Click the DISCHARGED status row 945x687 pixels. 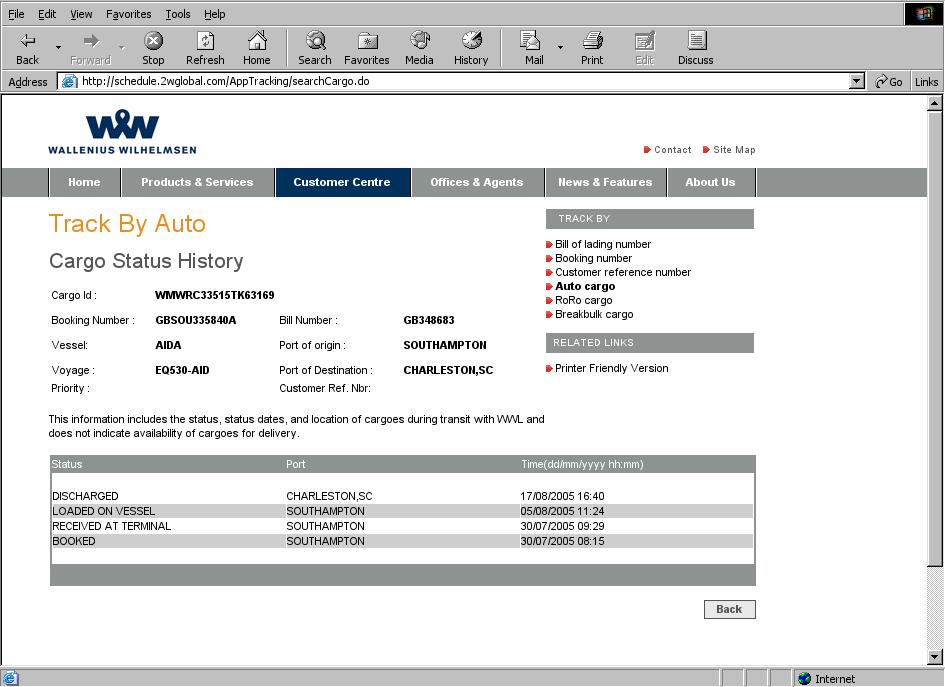pos(402,496)
